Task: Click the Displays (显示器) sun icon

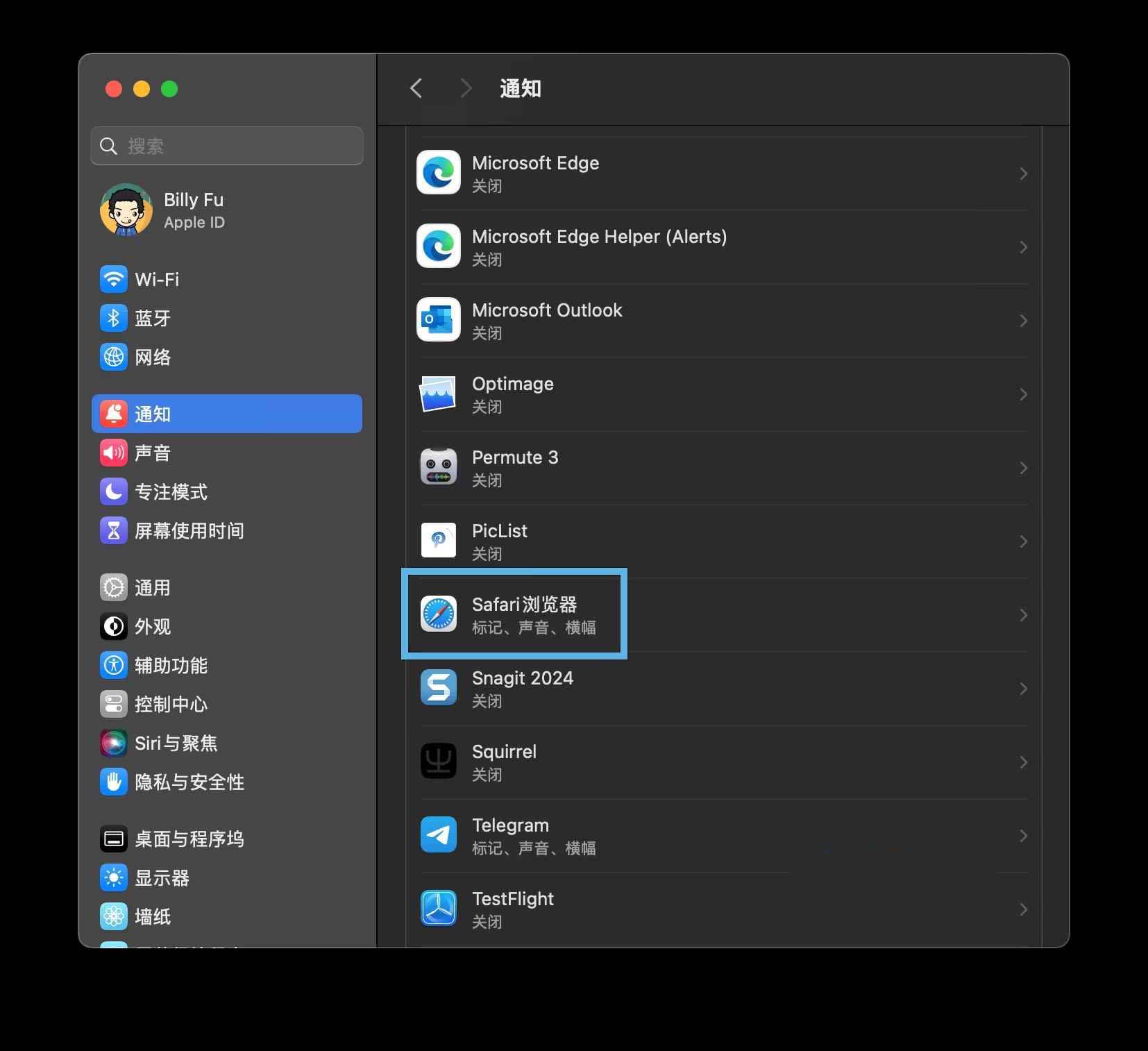Action: (x=114, y=878)
